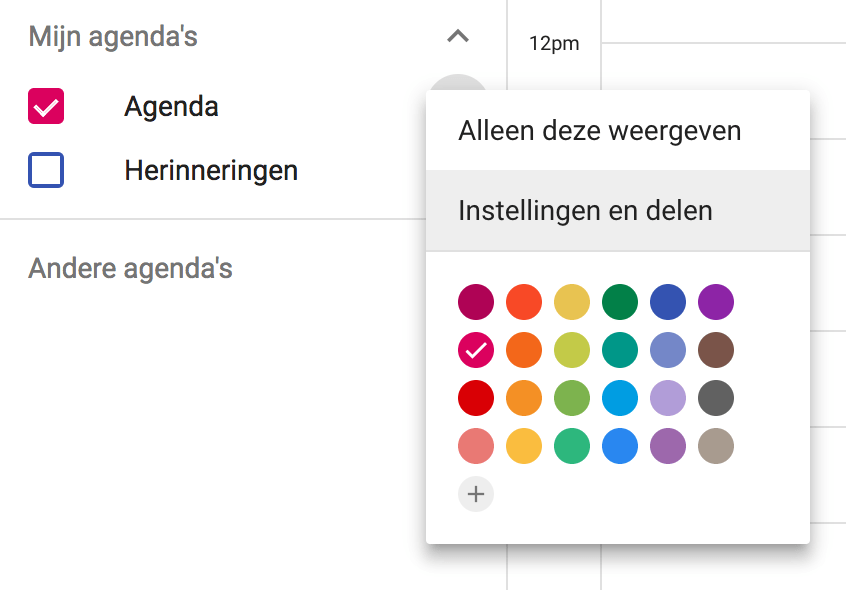
Task: Click the plus icon to add custom color
Action: tap(475, 494)
